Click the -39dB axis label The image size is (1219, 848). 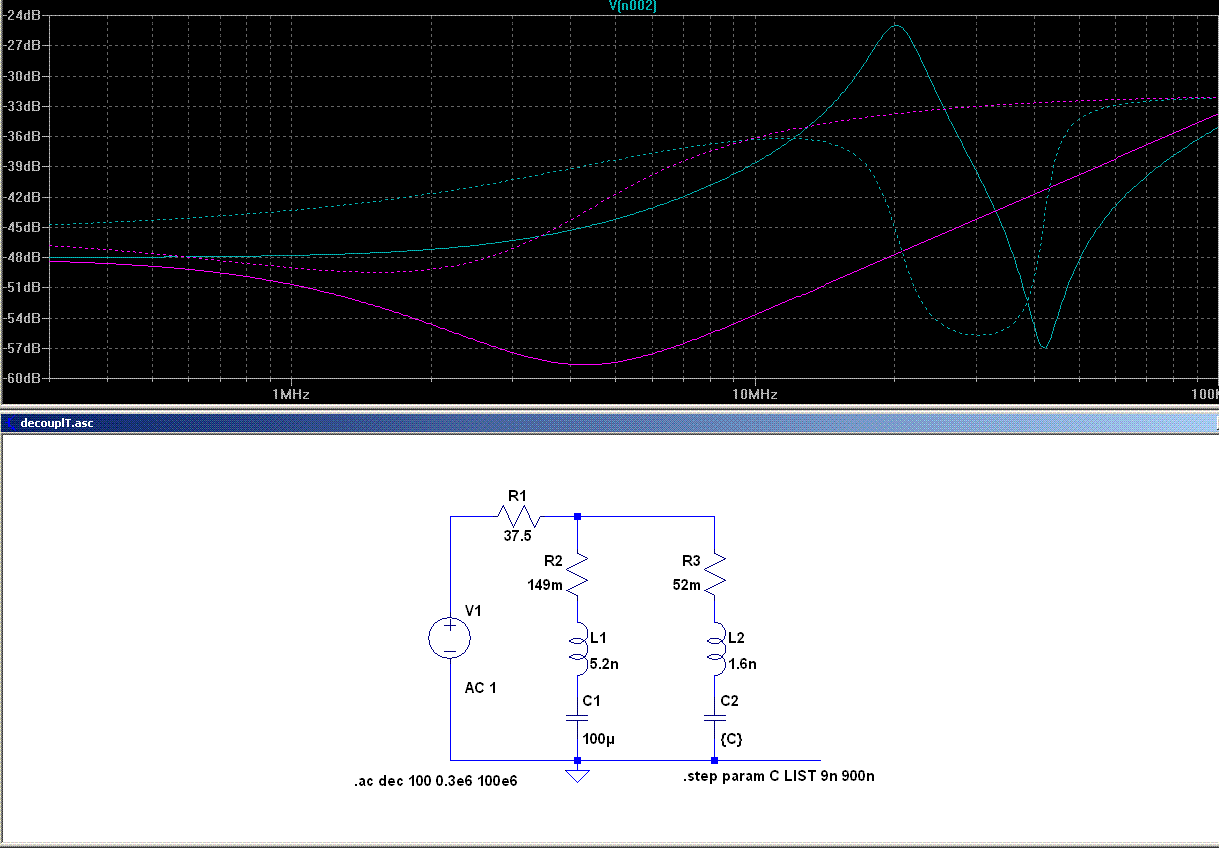point(21,166)
